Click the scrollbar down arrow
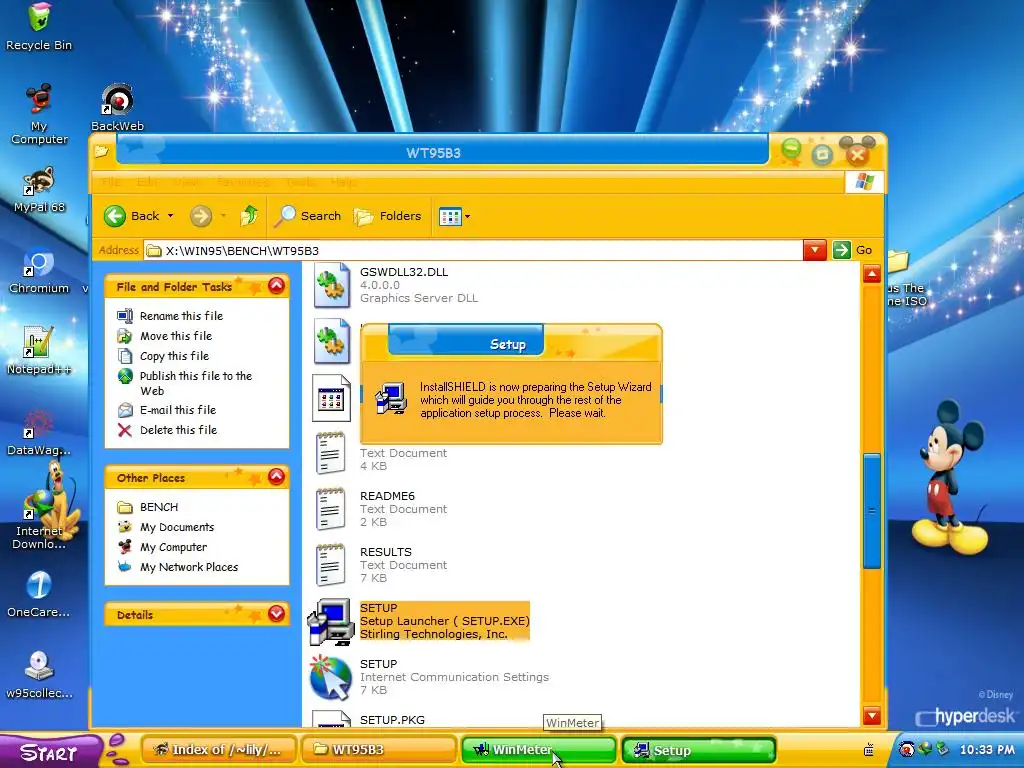The height and width of the screenshot is (768, 1024). tap(872, 716)
